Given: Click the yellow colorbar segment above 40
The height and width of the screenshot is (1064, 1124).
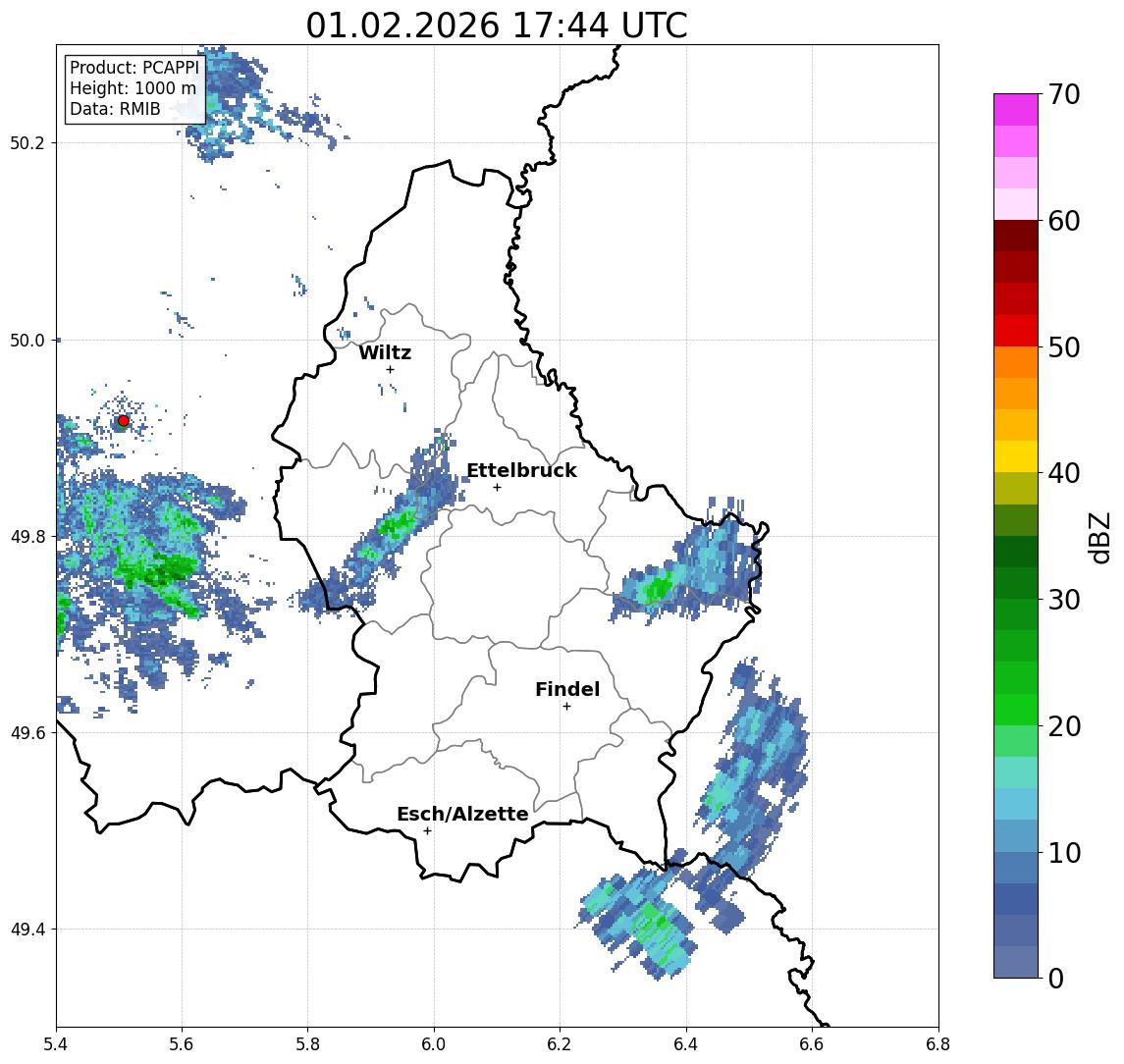Looking at the screenshot, I should (x=1016, y=456).
